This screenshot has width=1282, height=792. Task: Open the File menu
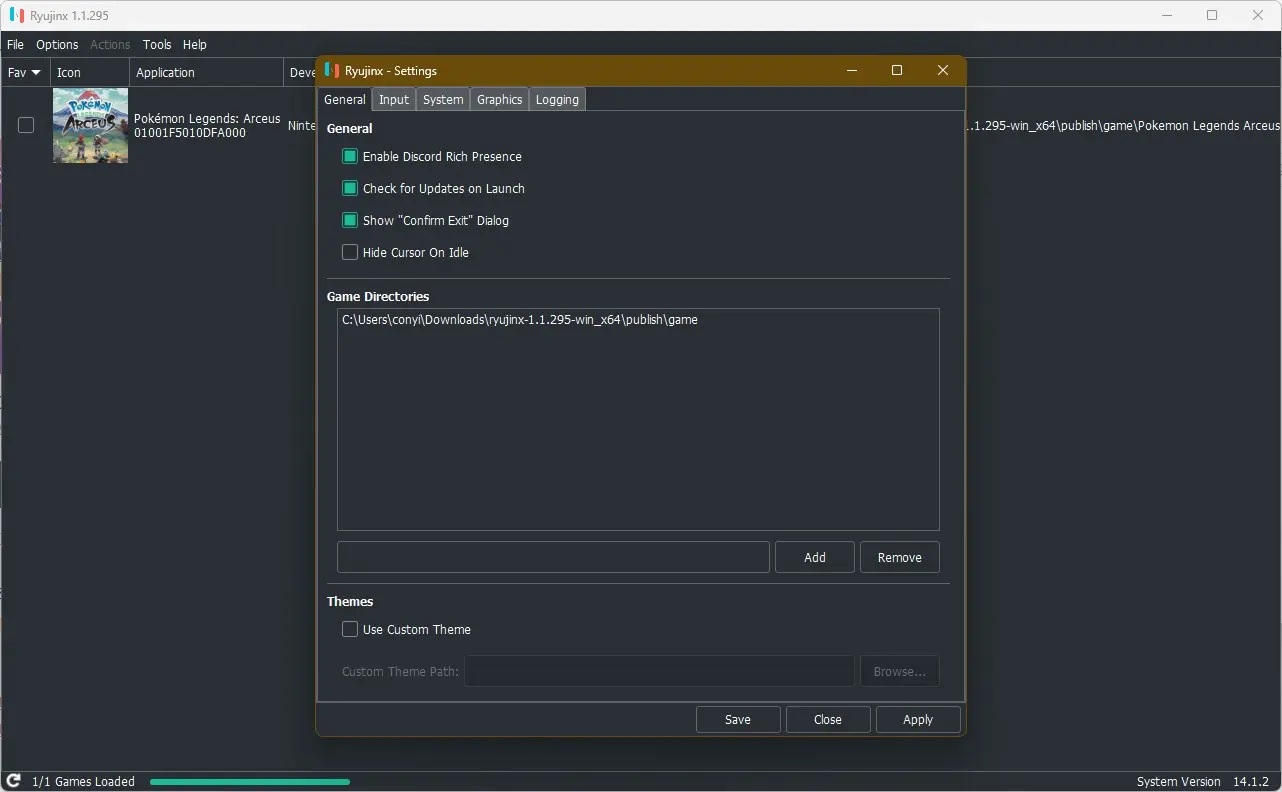pos(15,44)
